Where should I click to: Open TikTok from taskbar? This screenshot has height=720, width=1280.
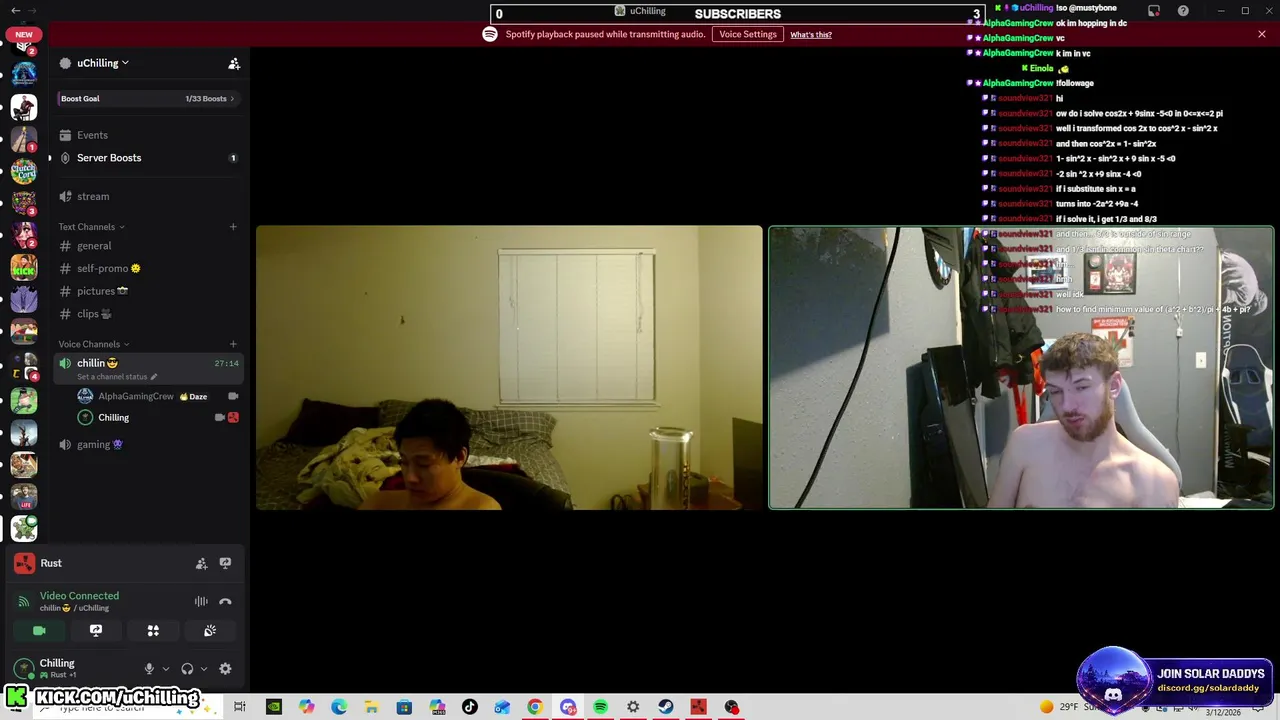469,707
